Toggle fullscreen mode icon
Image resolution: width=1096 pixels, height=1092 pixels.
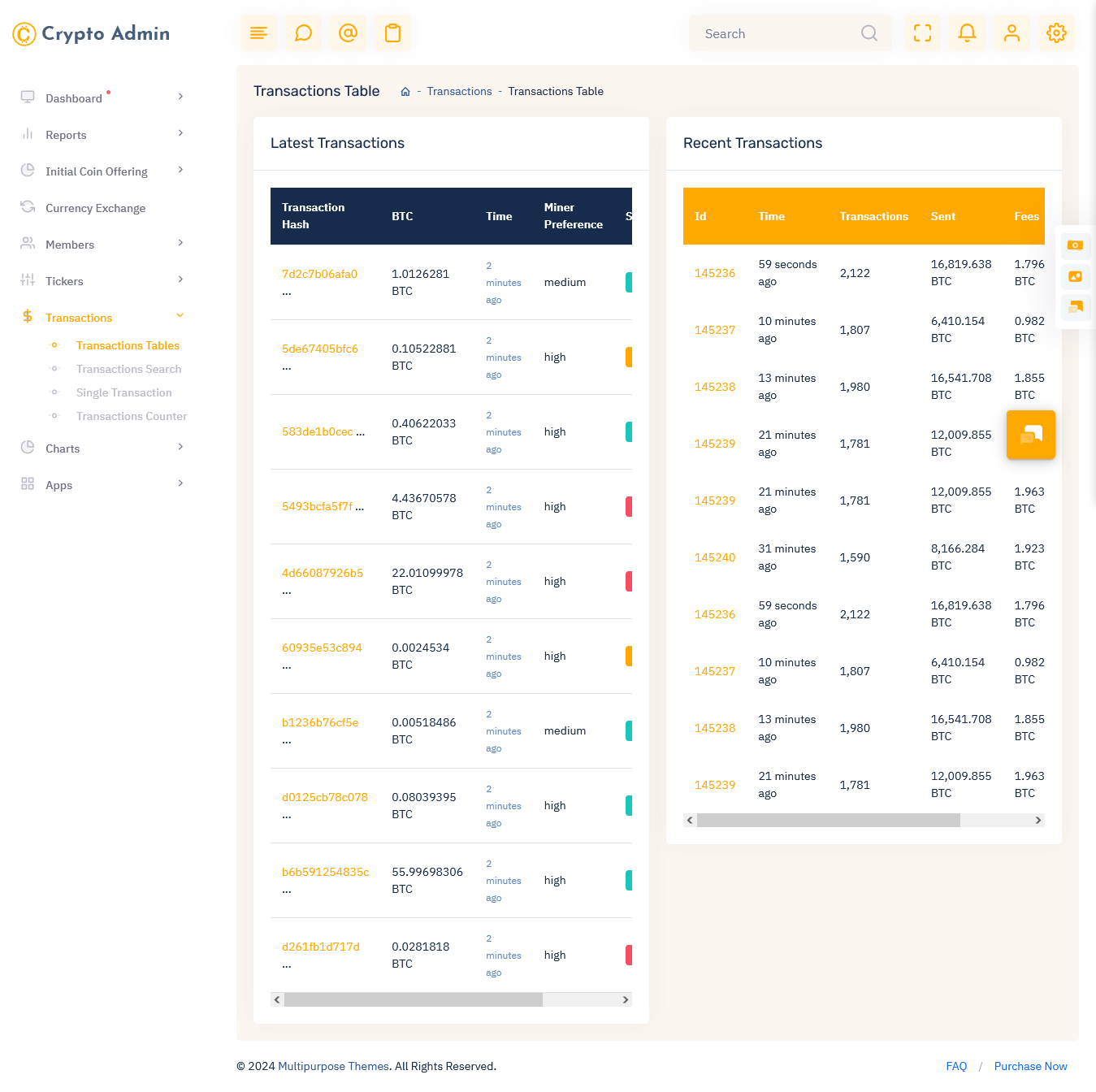[922, 33]
